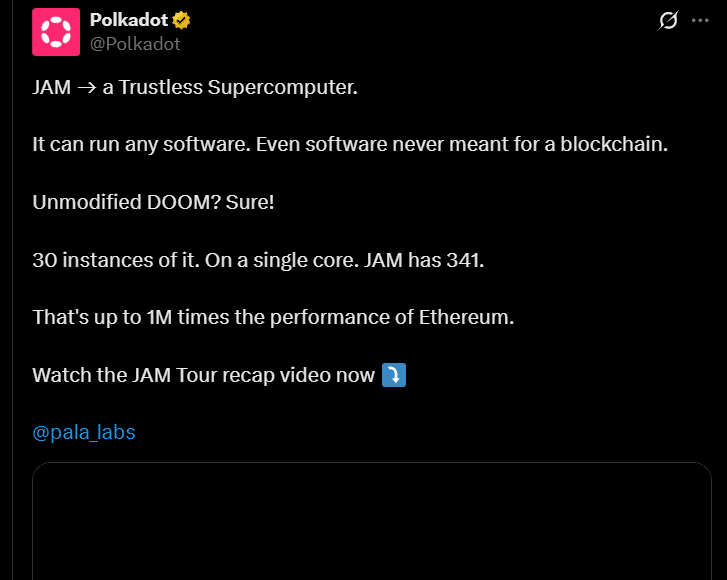The height and width of the screenshot is (580, 727).
Task: Click the word 'blockchain.' in the tweet
Action: tap(614, 144)
